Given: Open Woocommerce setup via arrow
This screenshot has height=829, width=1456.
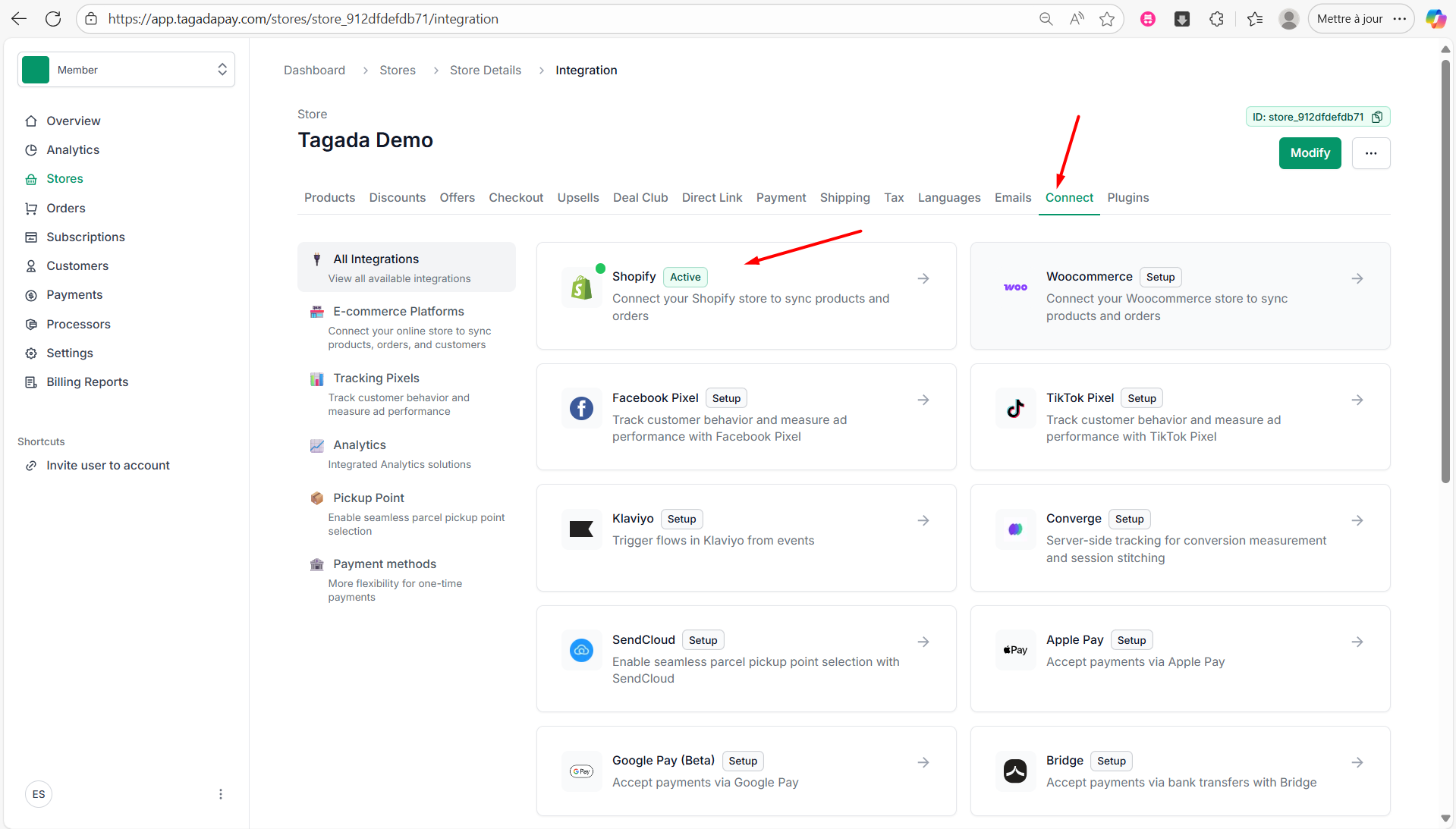Looking at the screenshot, I should pos(1357,278).
